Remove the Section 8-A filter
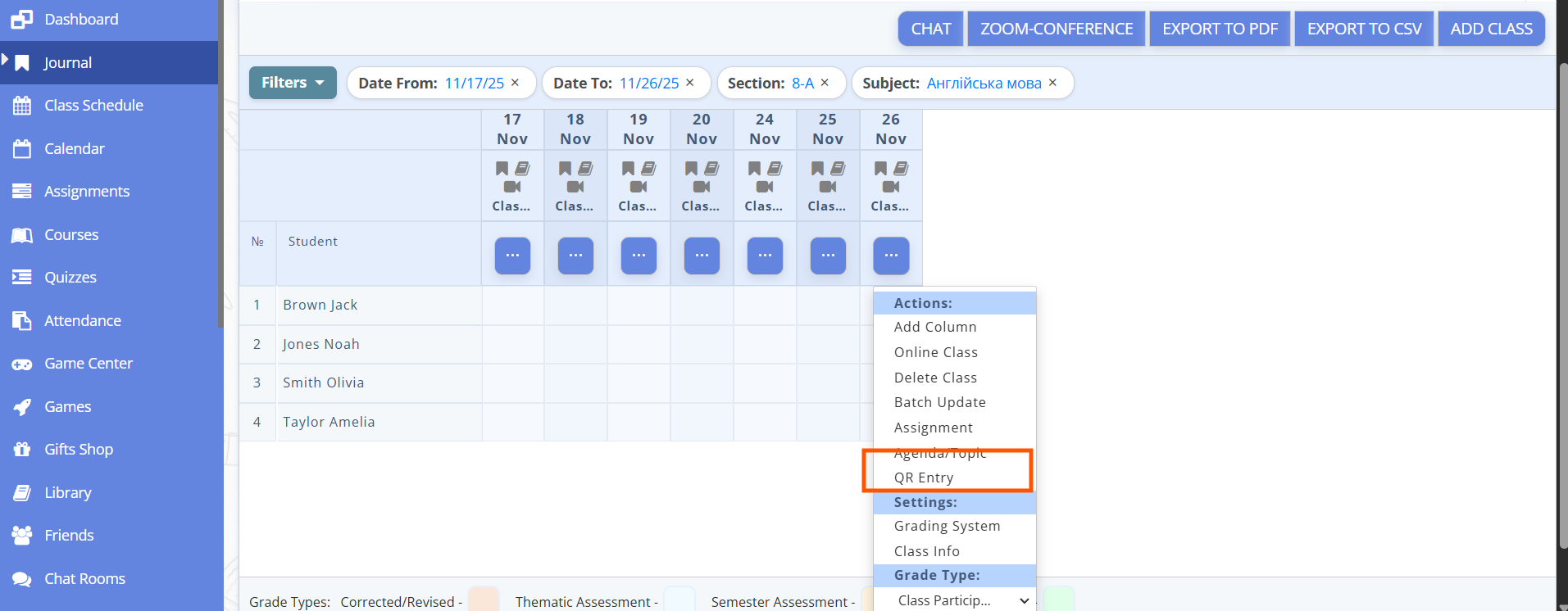 click(x=825, y=83)
